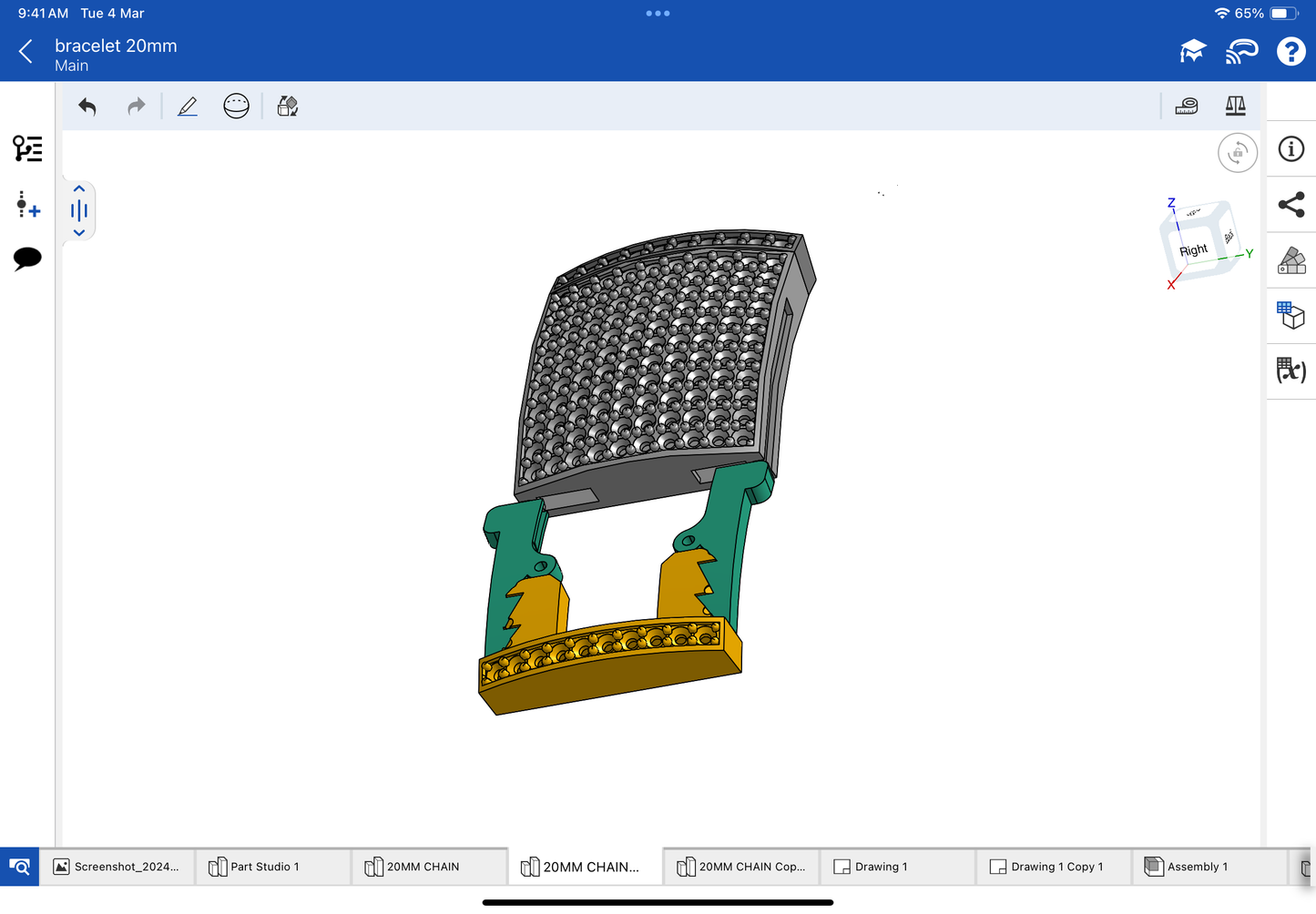1316x914 pixels.
Task: Select the Sketch pencil tool
Action: (188, 107)
